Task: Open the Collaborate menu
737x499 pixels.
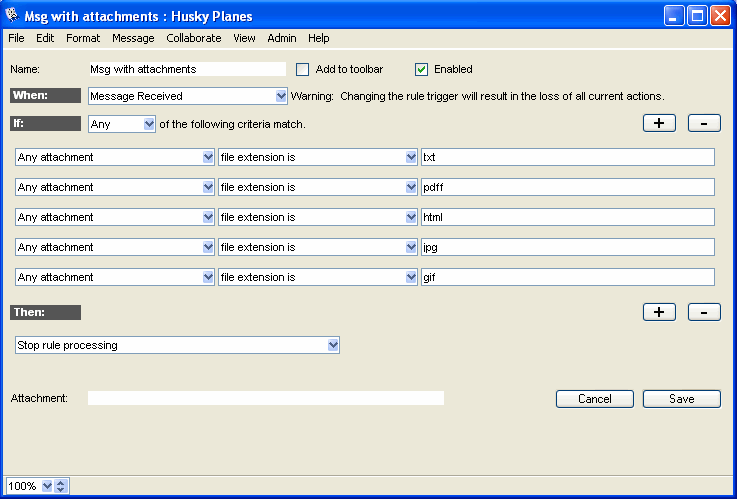Action: point(194,38)
